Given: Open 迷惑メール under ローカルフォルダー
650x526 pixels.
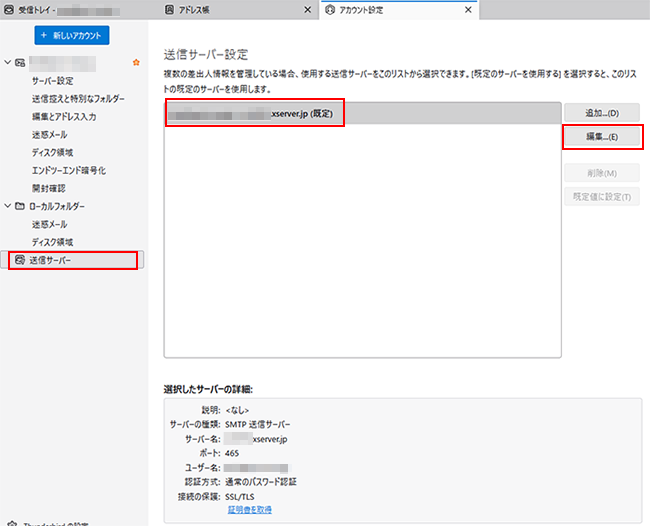Looking at the screenshot, I should 50,224.
